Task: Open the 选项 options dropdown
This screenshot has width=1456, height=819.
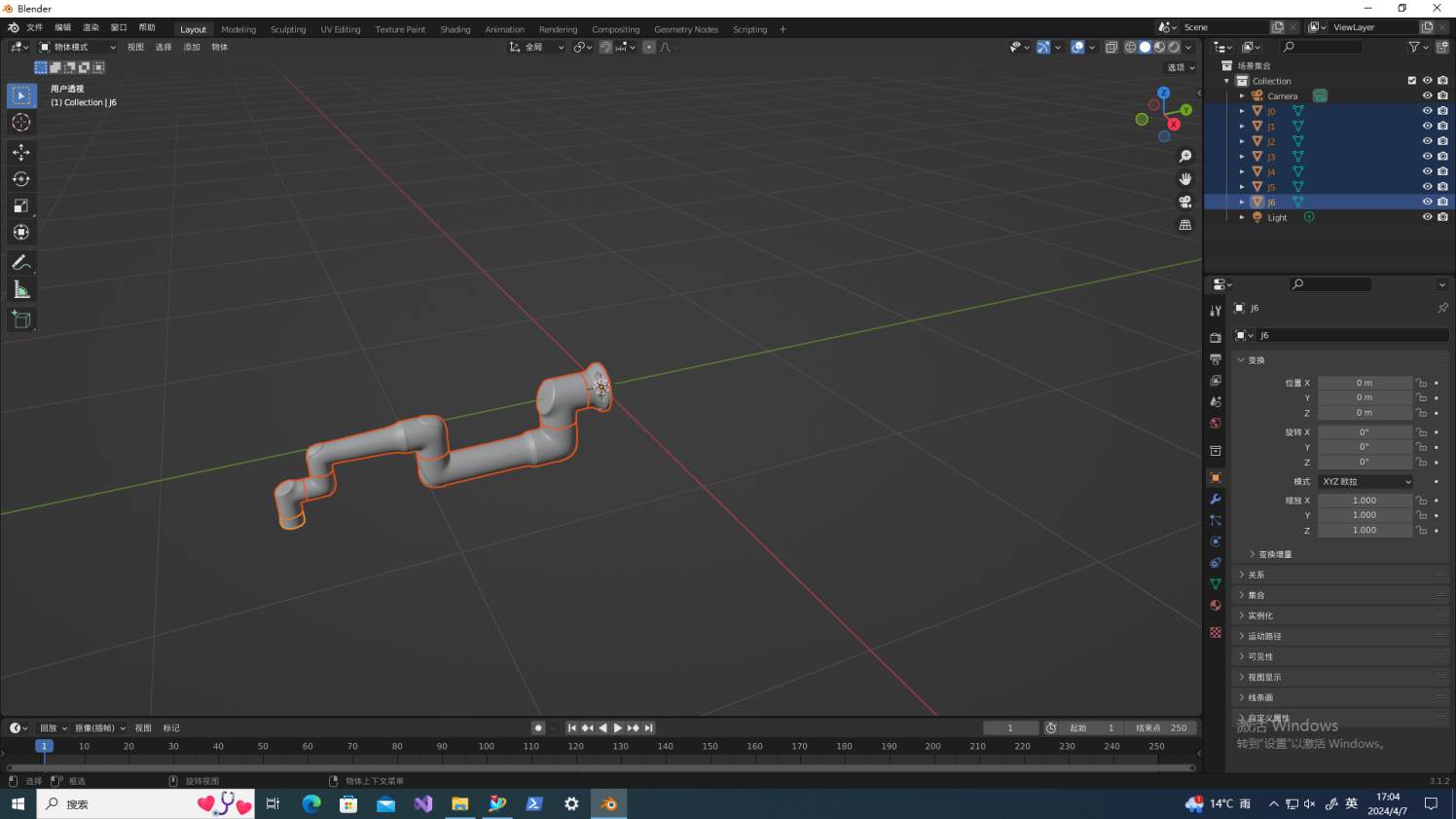Action: coord(1181,68)
